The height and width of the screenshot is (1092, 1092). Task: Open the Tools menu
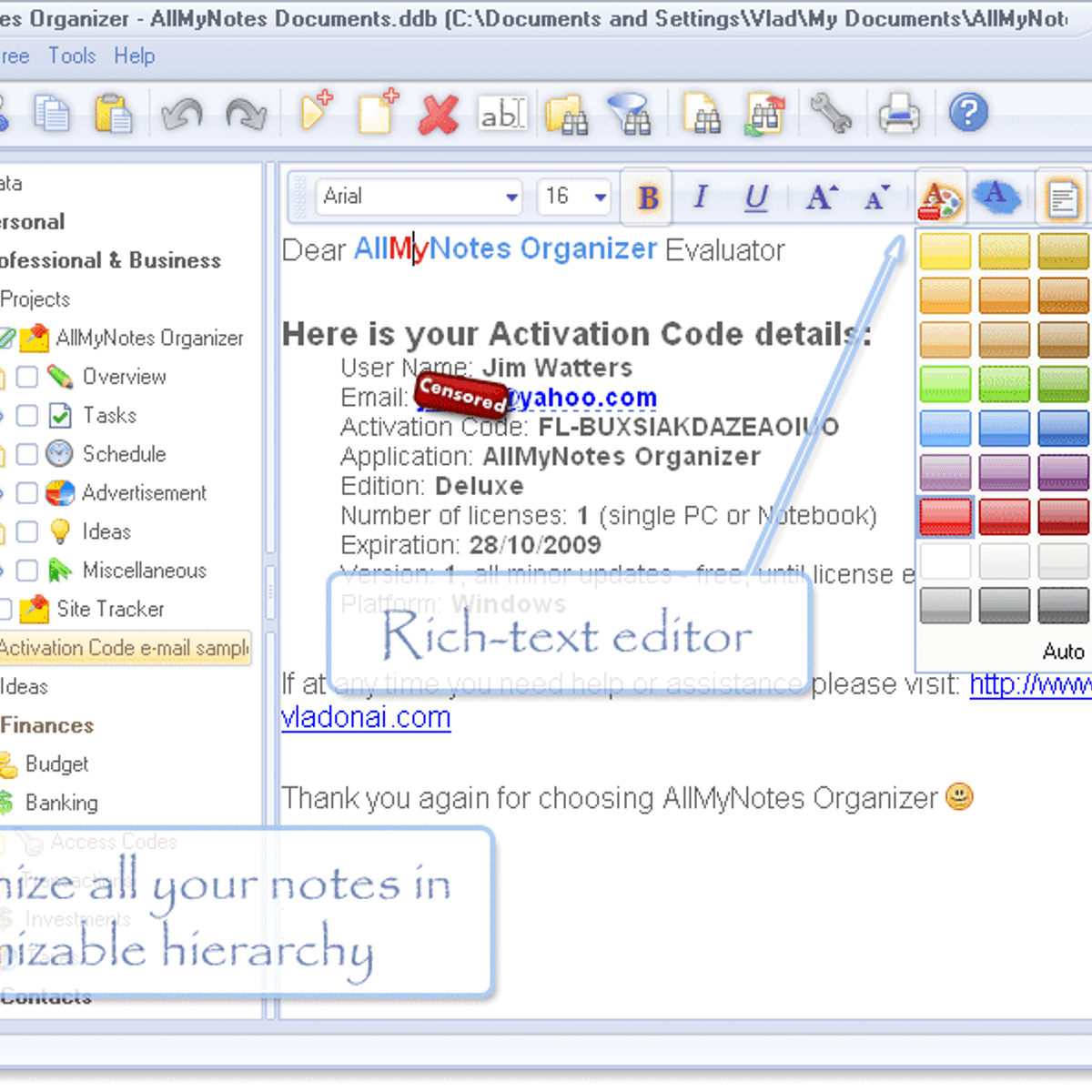[72, 56]
